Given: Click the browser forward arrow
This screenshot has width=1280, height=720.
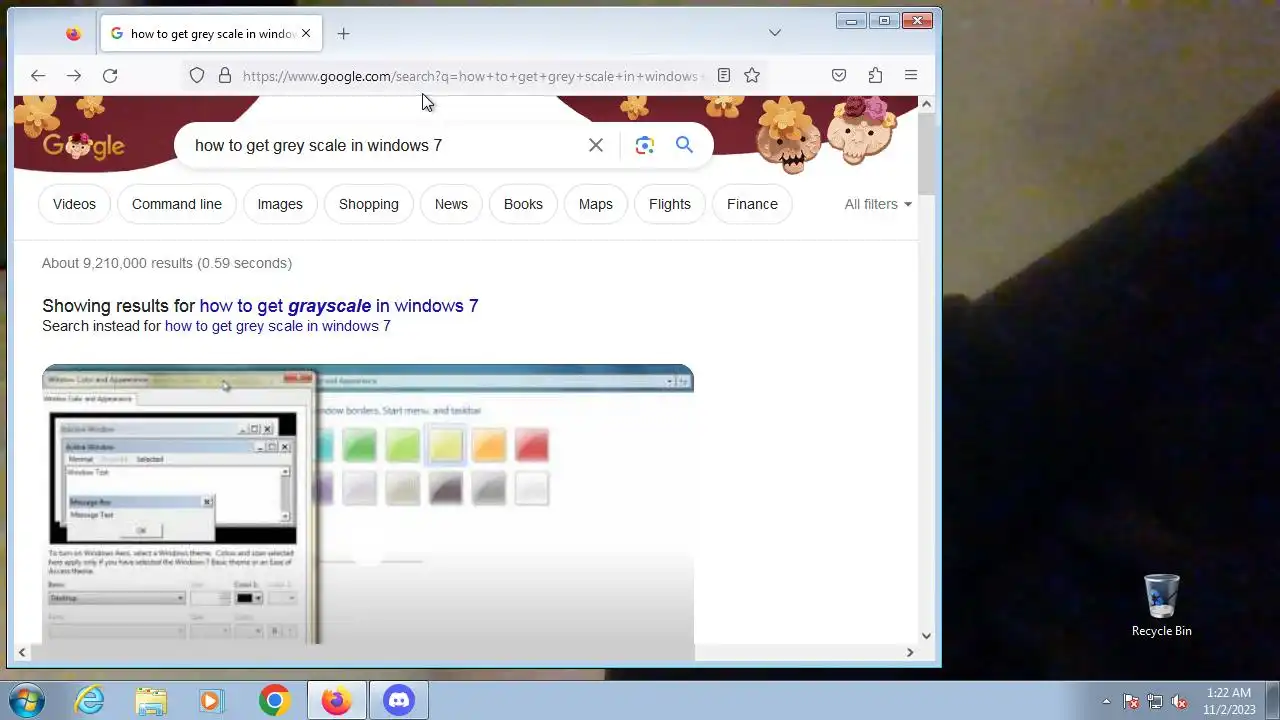Looking at the screenshot, I should (x=74, y=75).
